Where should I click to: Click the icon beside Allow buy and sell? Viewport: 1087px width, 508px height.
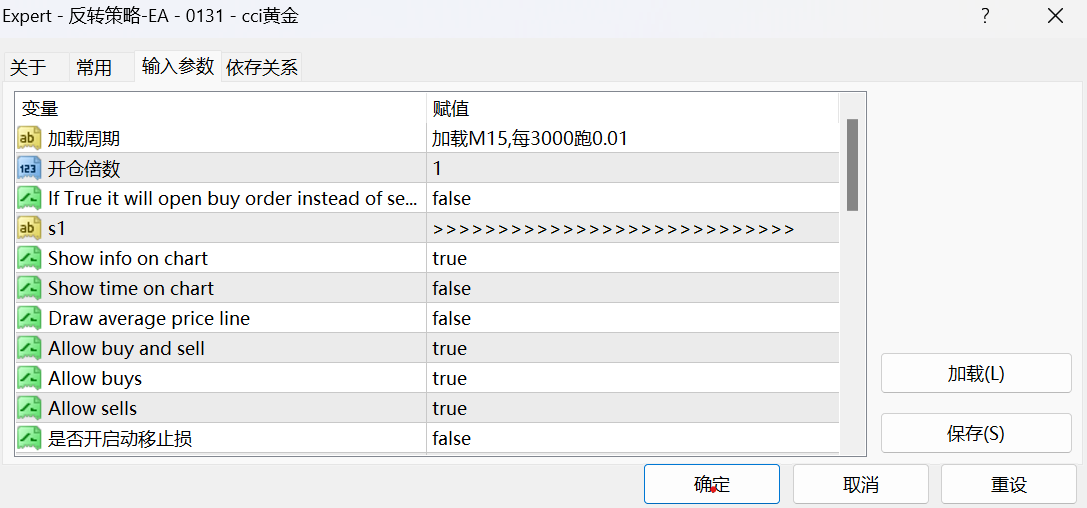click(x=29, y=348)
